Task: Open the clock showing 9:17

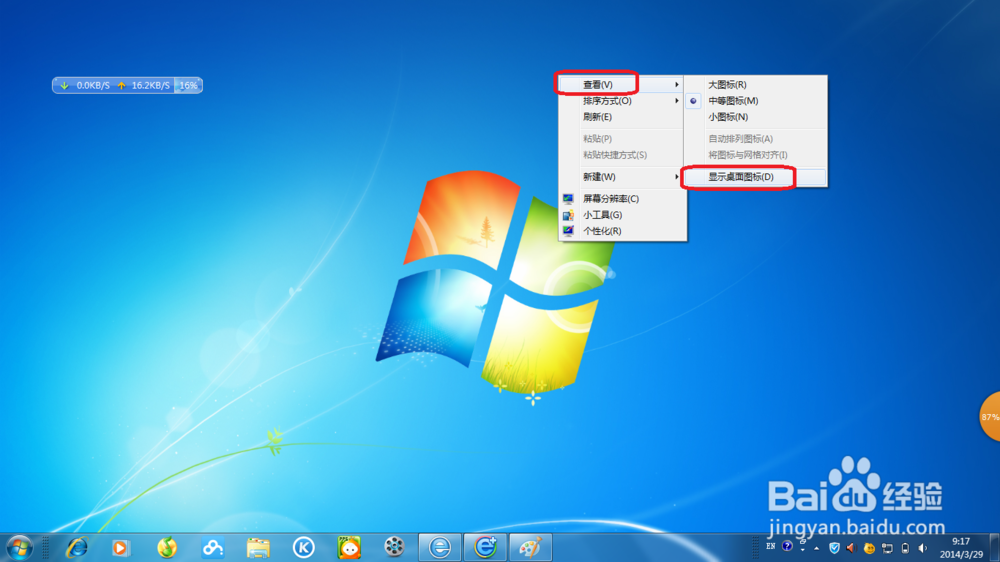Action: pyautogui.click(x=961, y=548)
